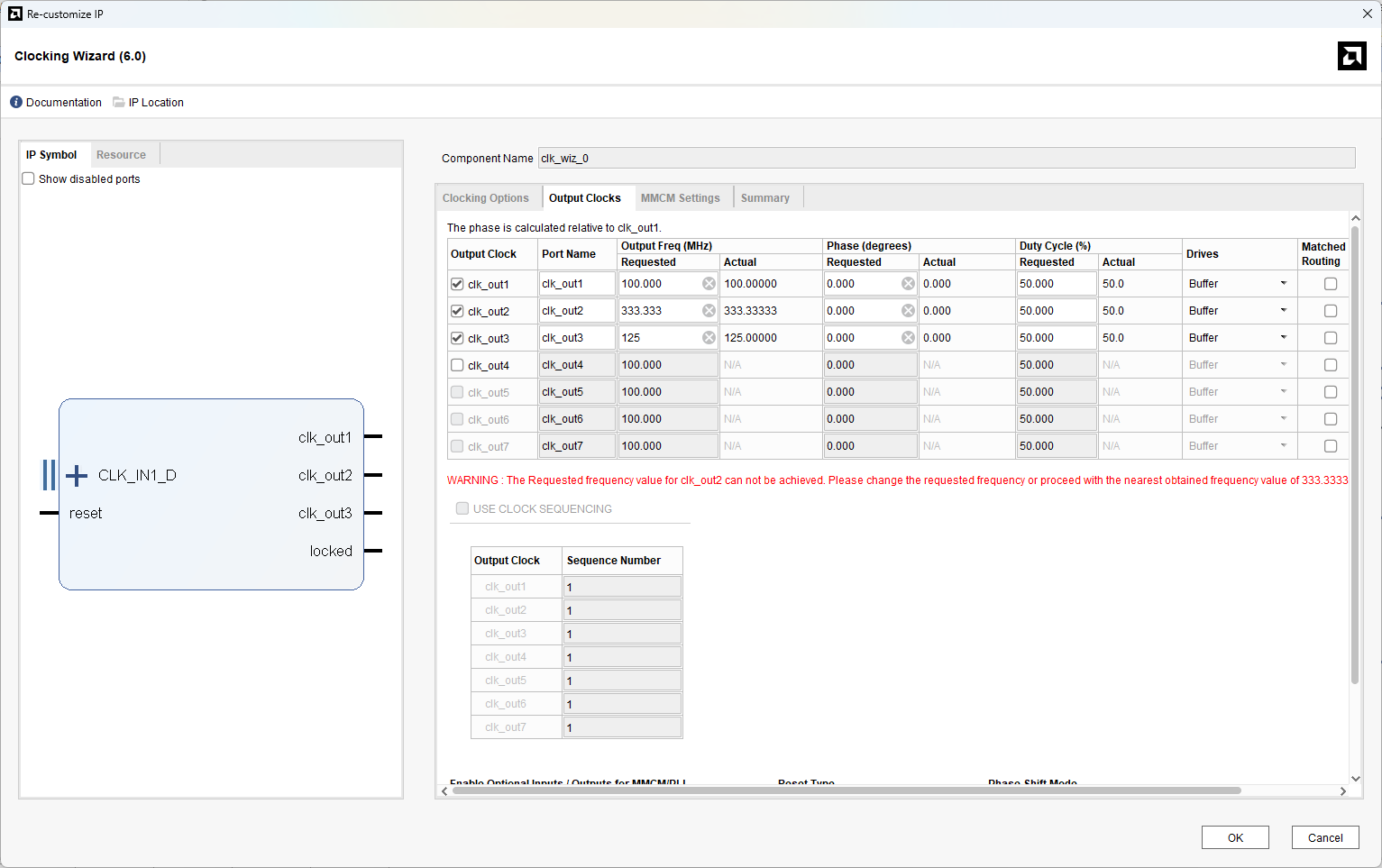This screenshot has height=868, width=1382.
Task: Expand the clk_out3 Drives dropdown
Action: tap(1283, 338)
